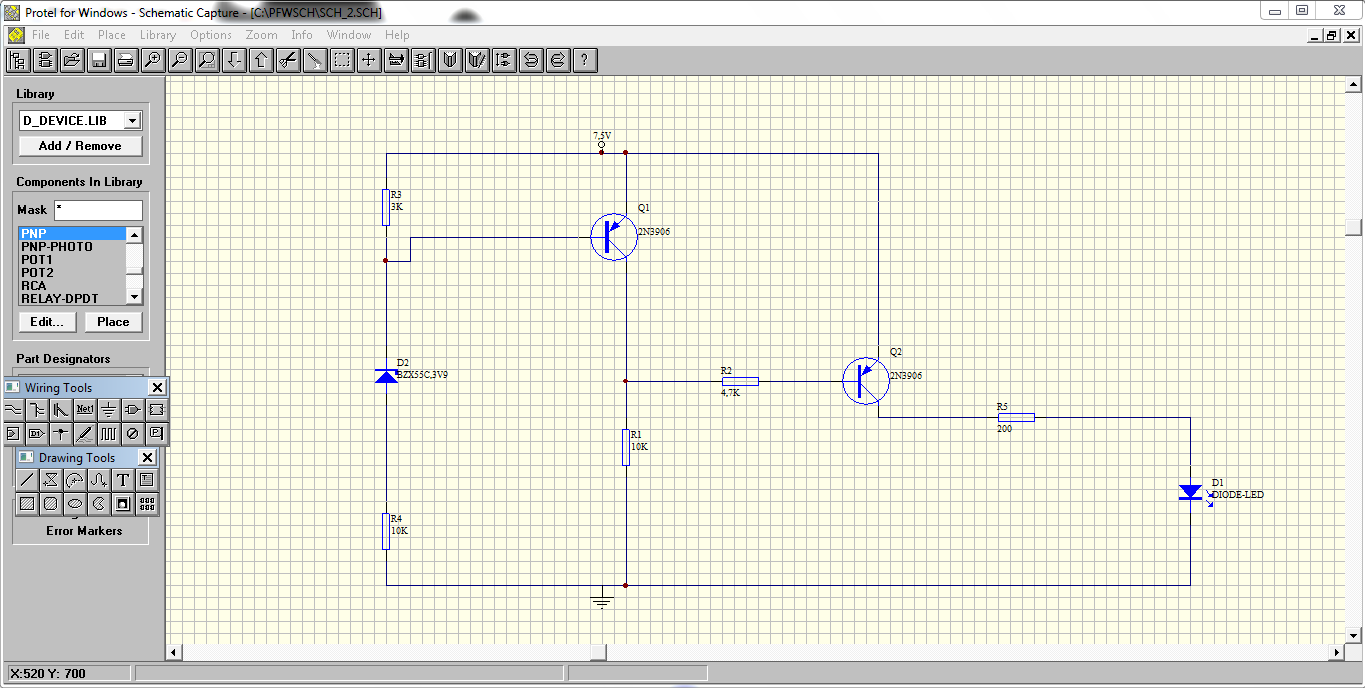1365x688 pixels.
Task: Select the junction dot tool
Action: [61, 433]
